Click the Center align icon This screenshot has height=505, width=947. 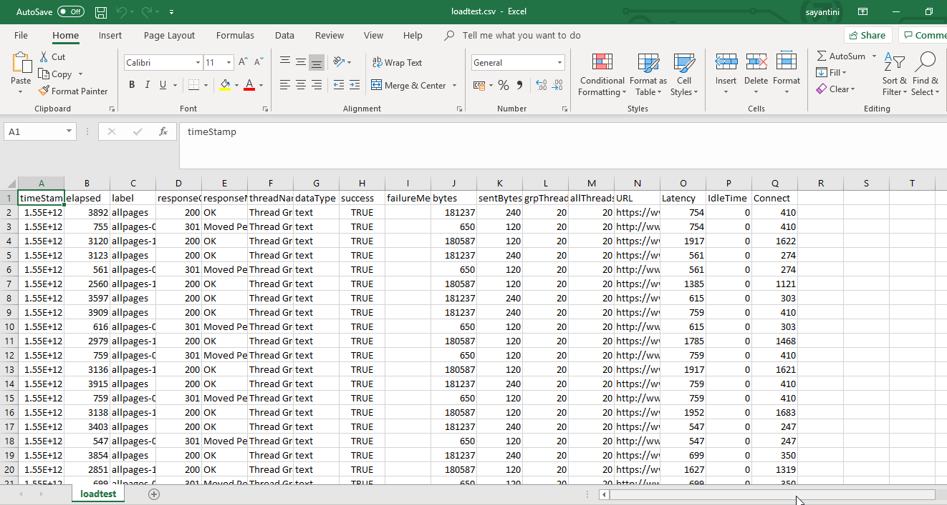(x=300, y=86)
